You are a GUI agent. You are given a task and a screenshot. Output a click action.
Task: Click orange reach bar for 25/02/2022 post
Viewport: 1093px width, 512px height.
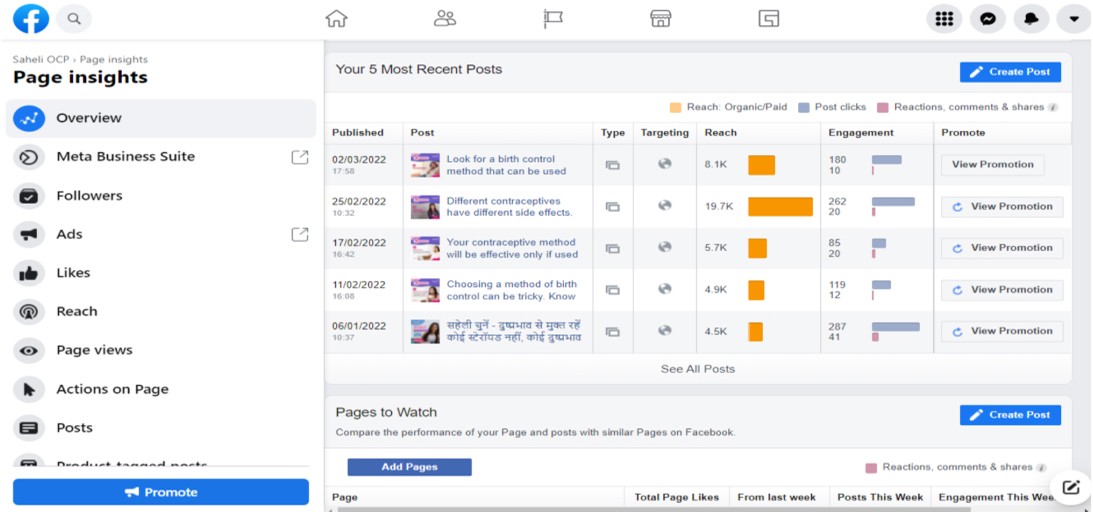click(x=780, y=206)
